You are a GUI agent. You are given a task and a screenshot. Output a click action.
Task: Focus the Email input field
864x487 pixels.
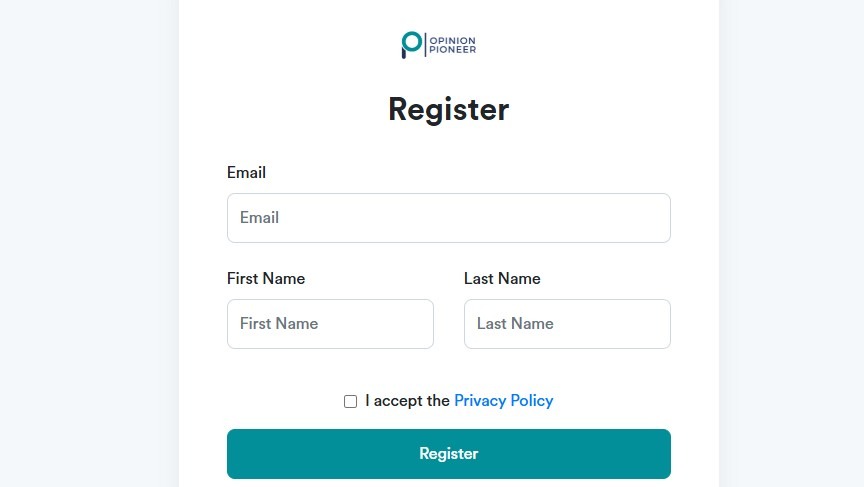click(448, 218)
